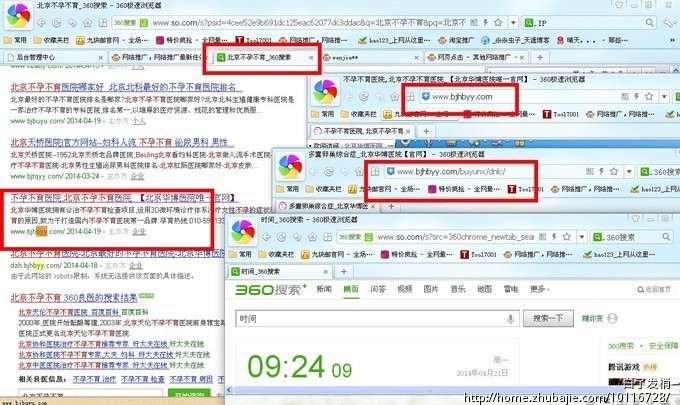Open 收藏夹栏 folder in top window
This screenshot has height=405, width=680.
click(52, 40)
